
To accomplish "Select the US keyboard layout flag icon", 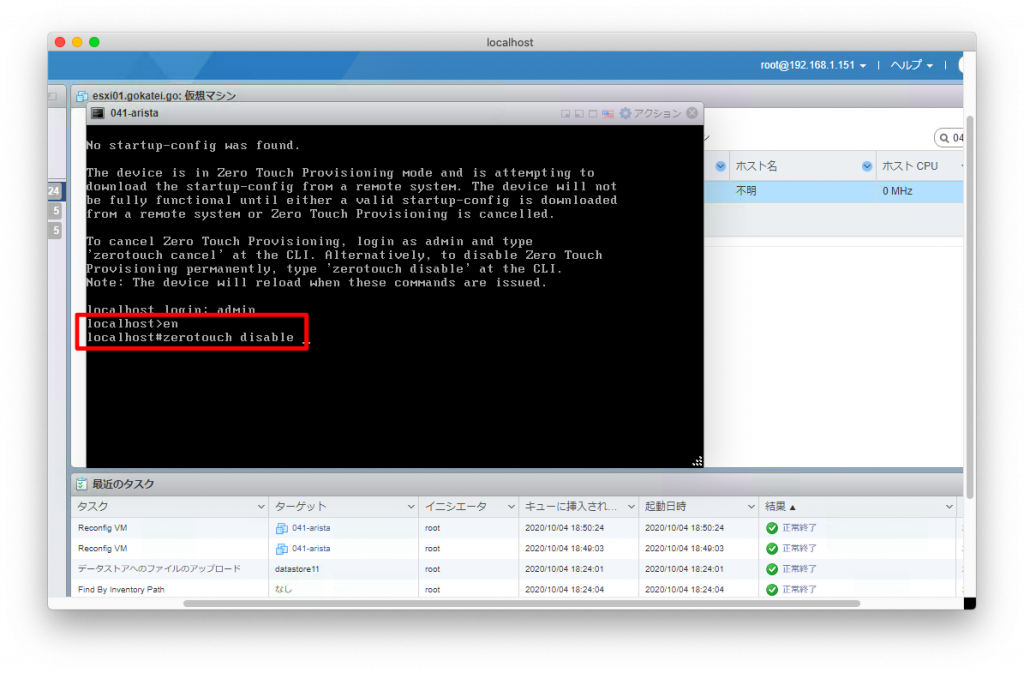I will (x=608, y=113).
